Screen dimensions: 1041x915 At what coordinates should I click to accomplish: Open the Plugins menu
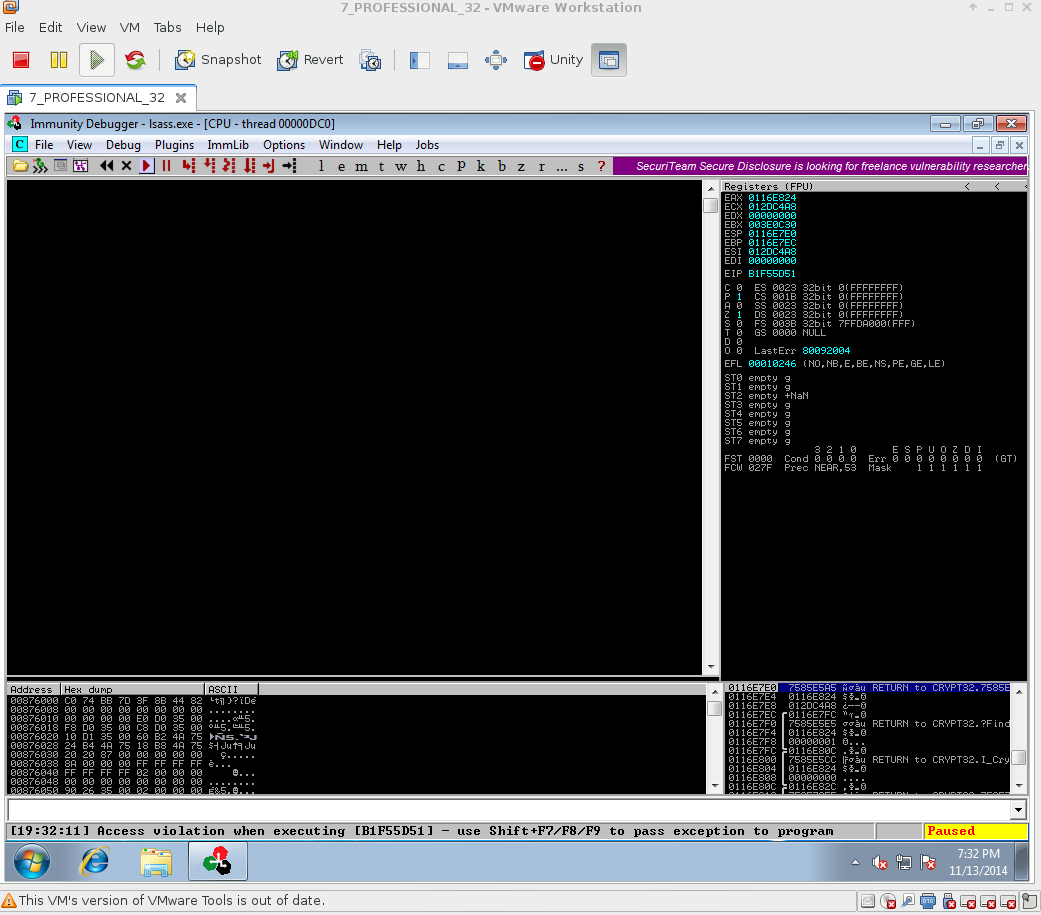(175, 145)
